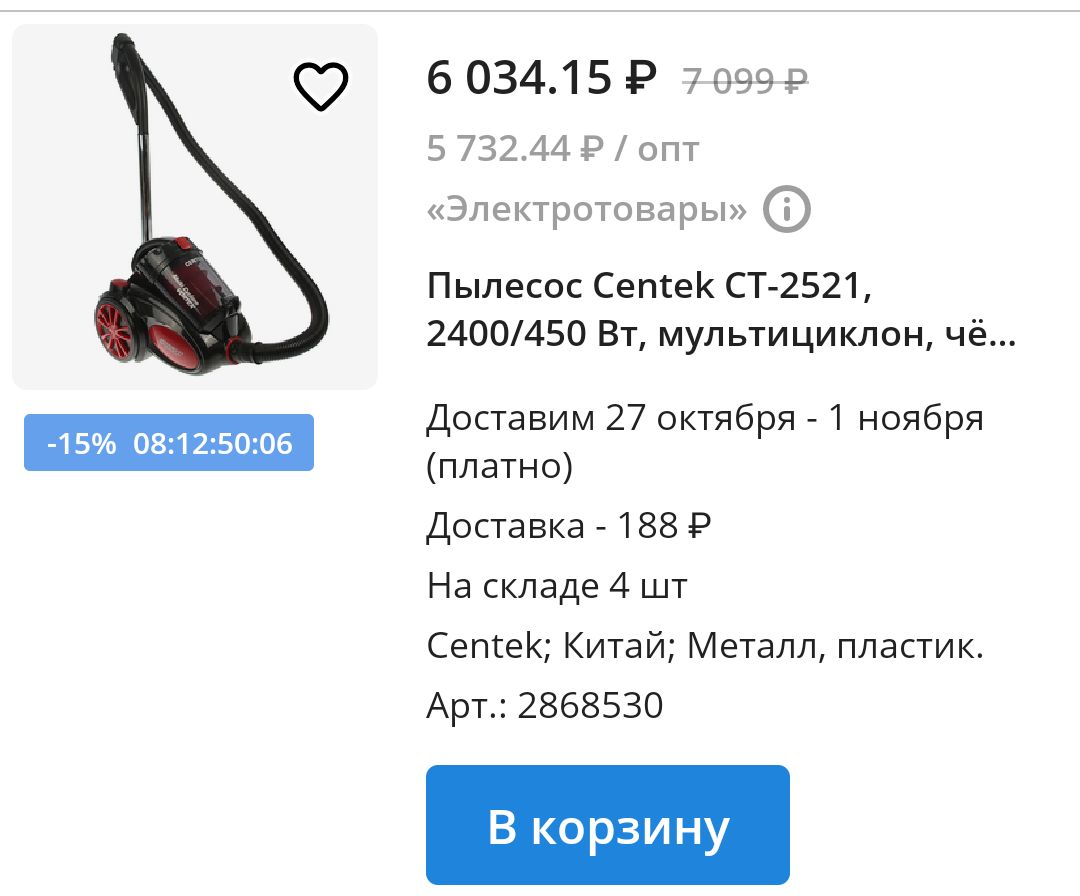Image resolution: width=1080 pixels, height=896 pixels.
Task: Click the red wheel of the vacuum in the photo
Action: 114,333
